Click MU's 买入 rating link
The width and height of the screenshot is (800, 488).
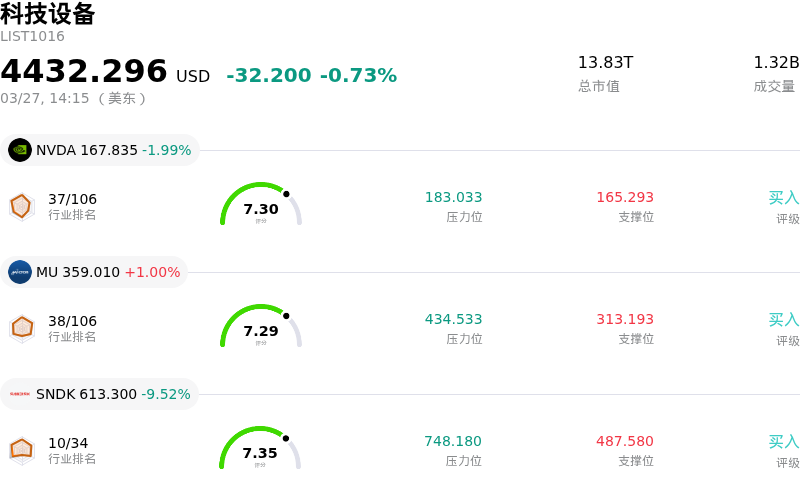[x=783, y=320]
